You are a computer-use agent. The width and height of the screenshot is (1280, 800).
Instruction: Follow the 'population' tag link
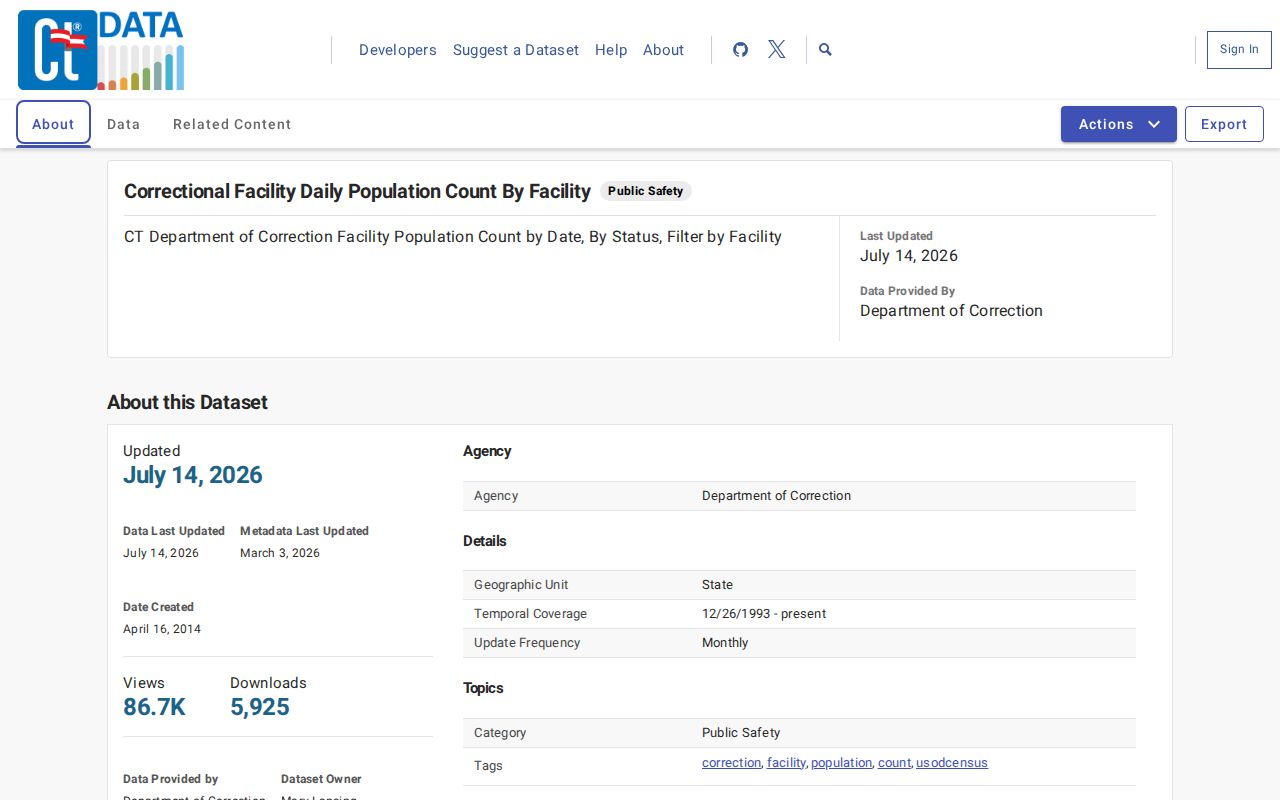pyautogui.click(x=841, y=763)
